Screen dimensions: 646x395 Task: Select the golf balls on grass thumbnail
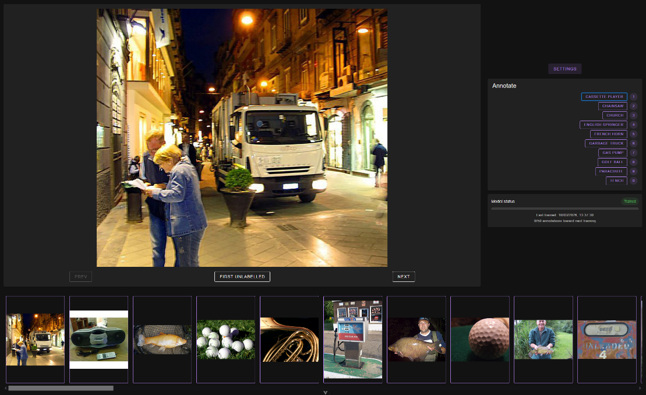pyautogui.click(x=226, y=339)
